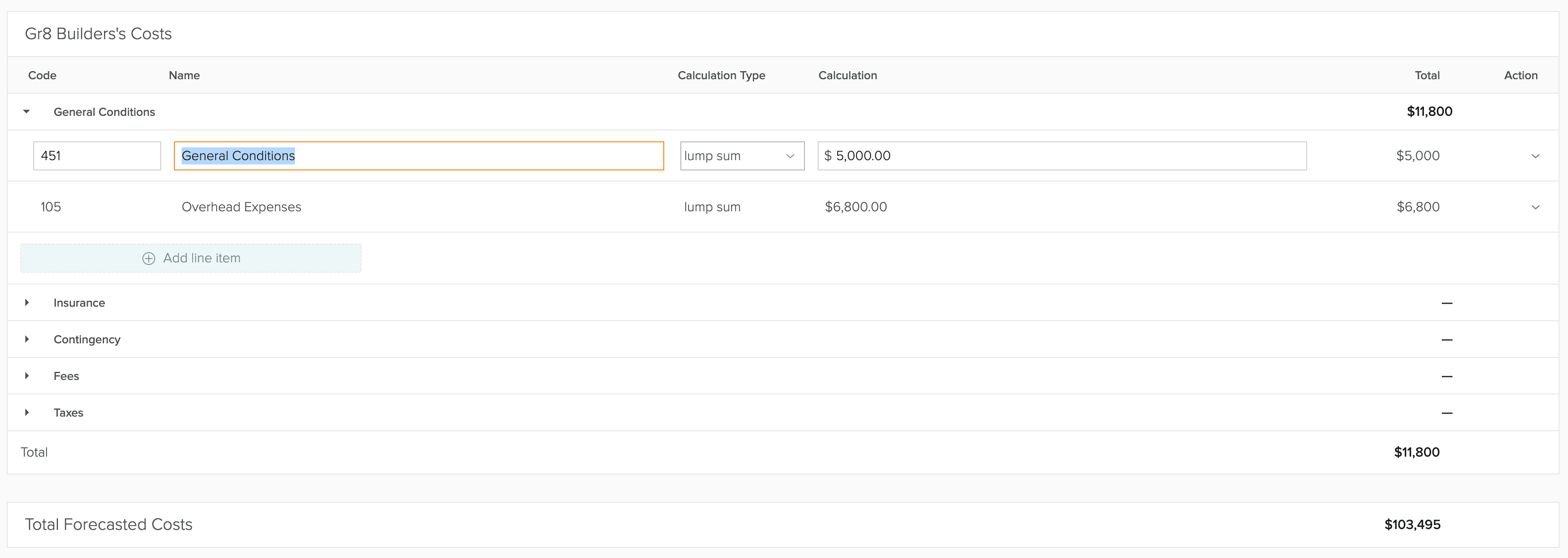Click the 105 code cell
This screenshot has width=1568, height=558.
click(x=51, y=207)
